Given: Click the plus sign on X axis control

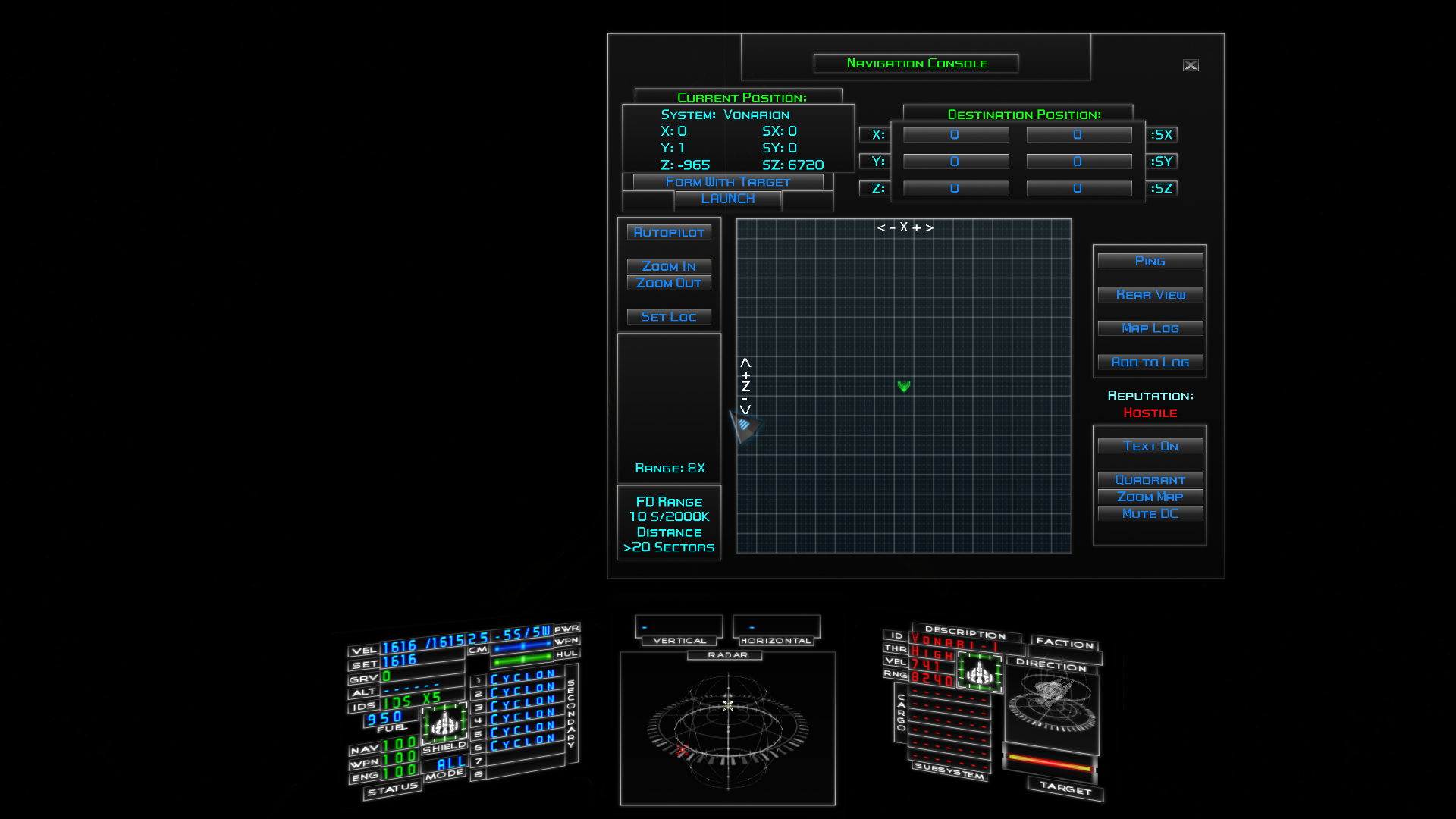Looking at the screenshot, I should (x=916, y=227).
